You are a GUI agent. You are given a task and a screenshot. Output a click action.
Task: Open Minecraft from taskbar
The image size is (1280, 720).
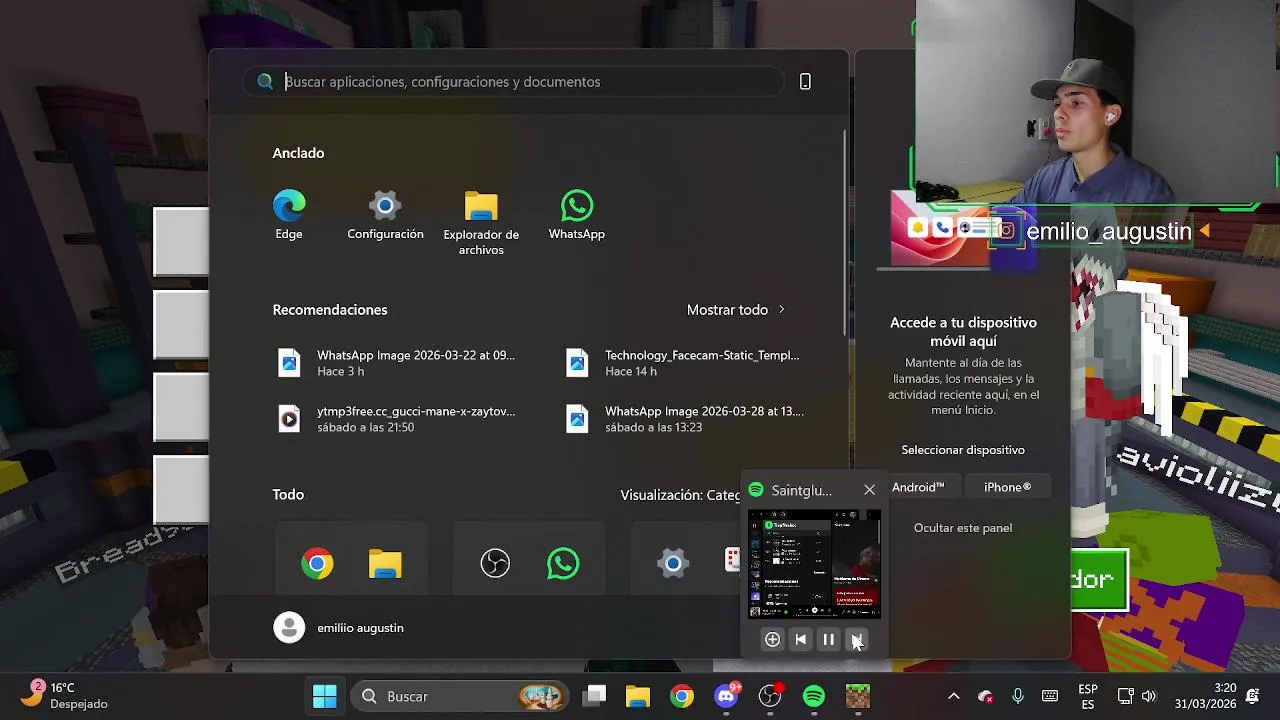(858, 696)
